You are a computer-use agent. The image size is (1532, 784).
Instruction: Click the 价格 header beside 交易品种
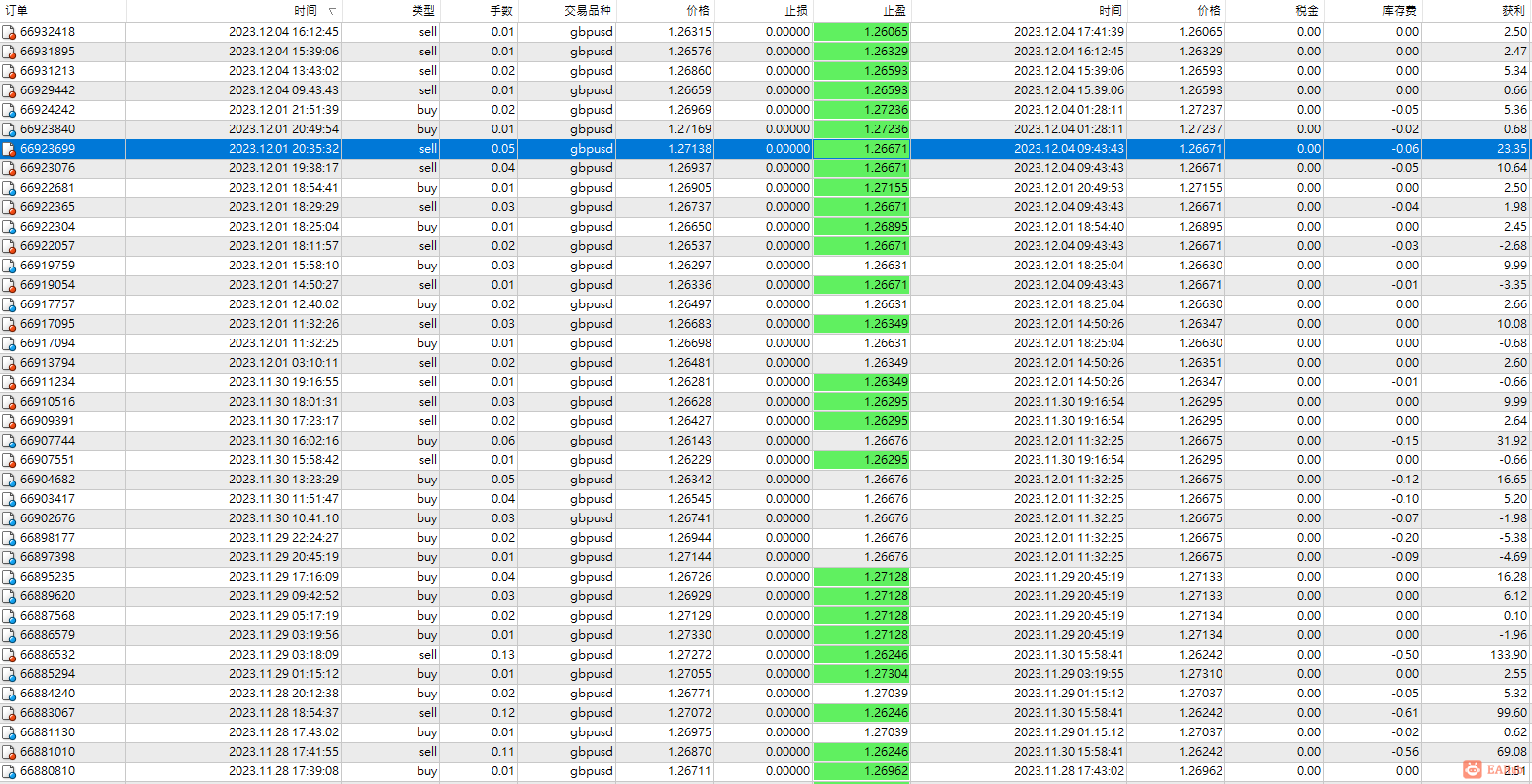[x=698, y=11]
